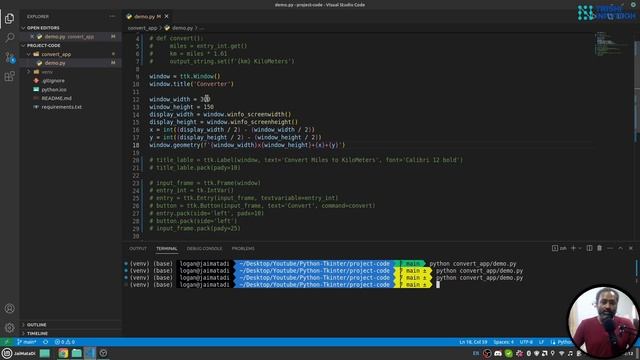640x360 pixels.
Task: Open the Source Control view
Action: pyautogui.click(x=9, y=57)
